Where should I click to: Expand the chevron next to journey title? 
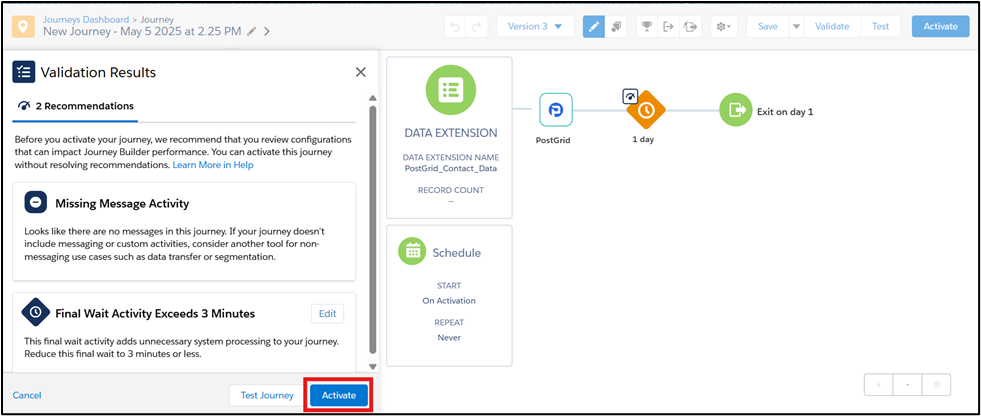[267, 31]
